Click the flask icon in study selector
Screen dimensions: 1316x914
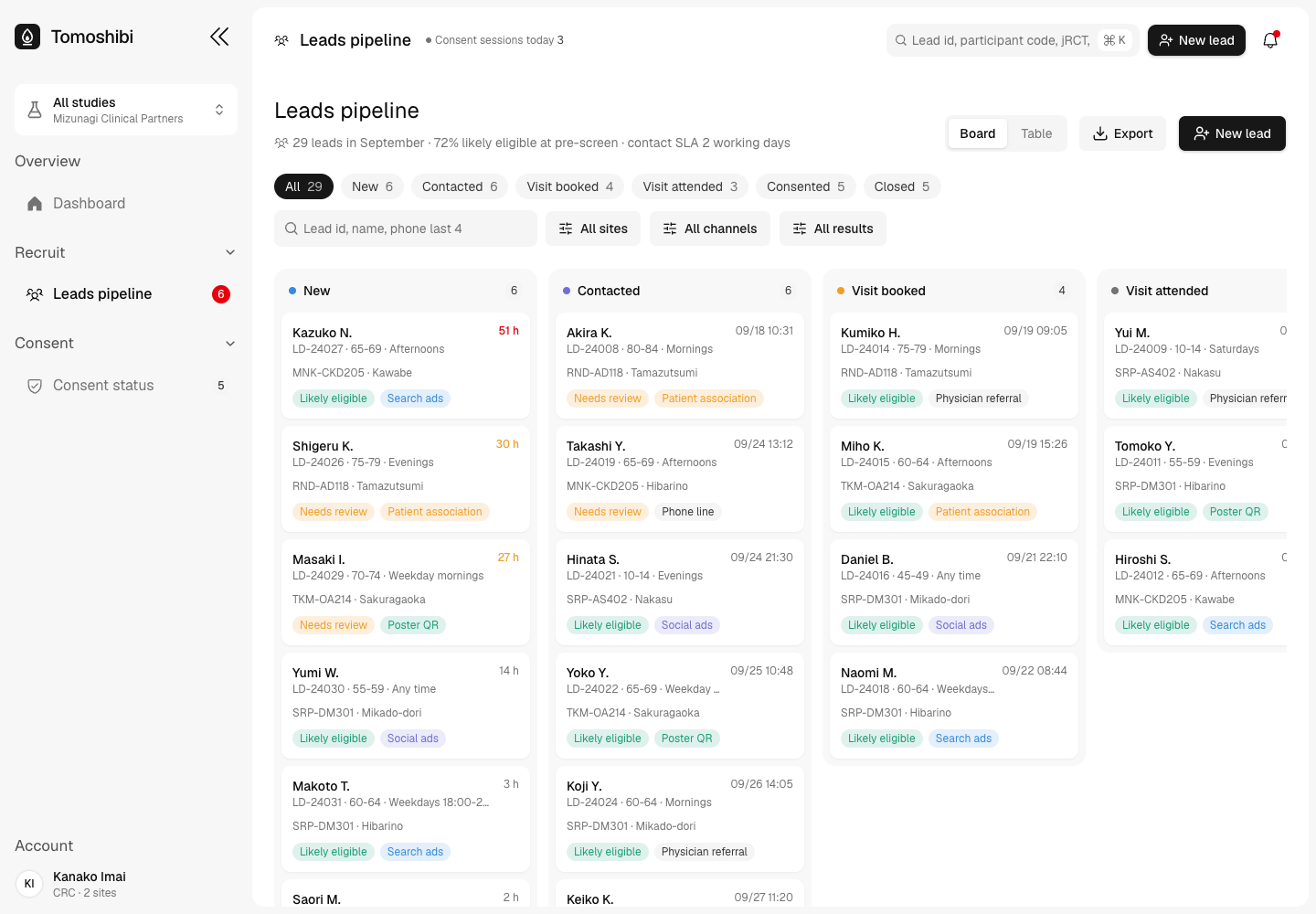[35, 110]
